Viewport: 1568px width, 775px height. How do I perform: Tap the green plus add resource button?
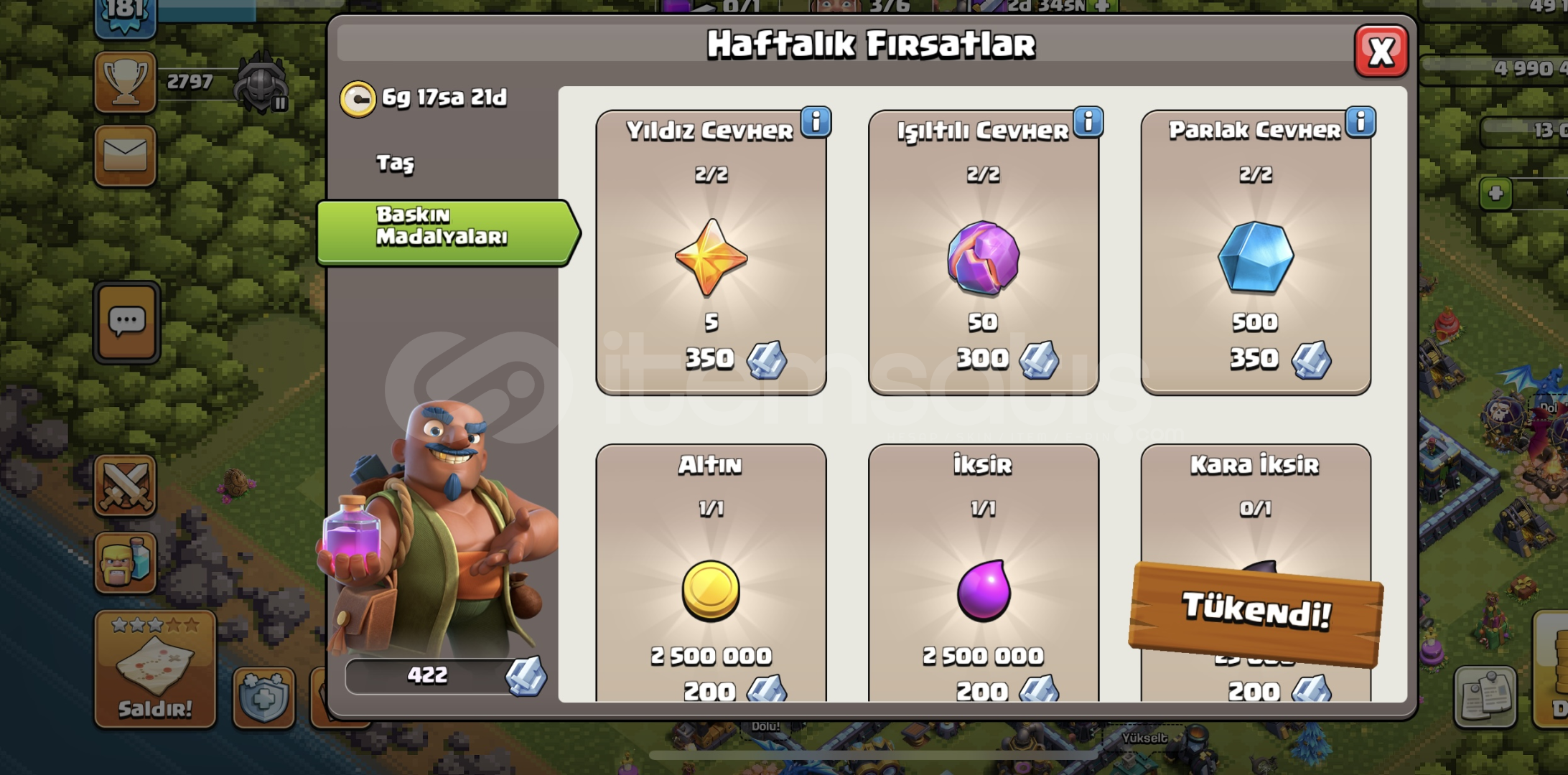[1496, 193]
